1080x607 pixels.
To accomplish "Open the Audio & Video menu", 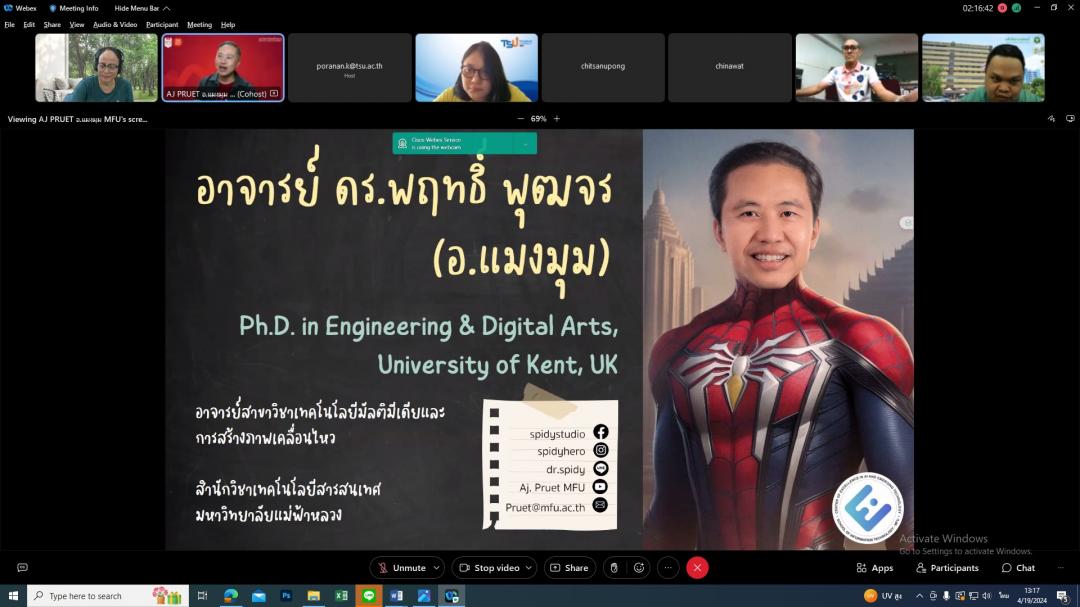I will pos(115,25).
